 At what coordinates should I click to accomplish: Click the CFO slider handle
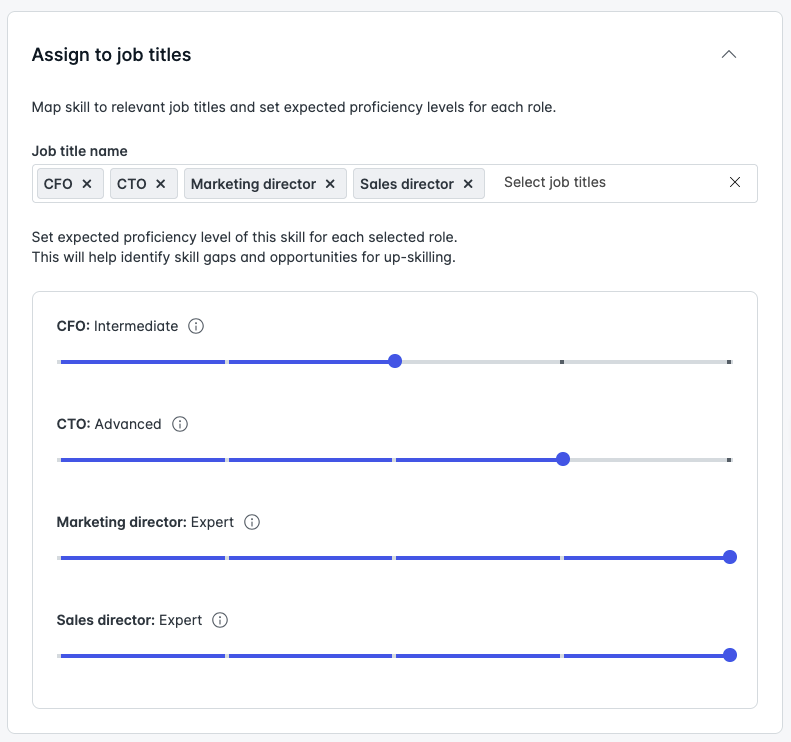click(x=395, y=361)
